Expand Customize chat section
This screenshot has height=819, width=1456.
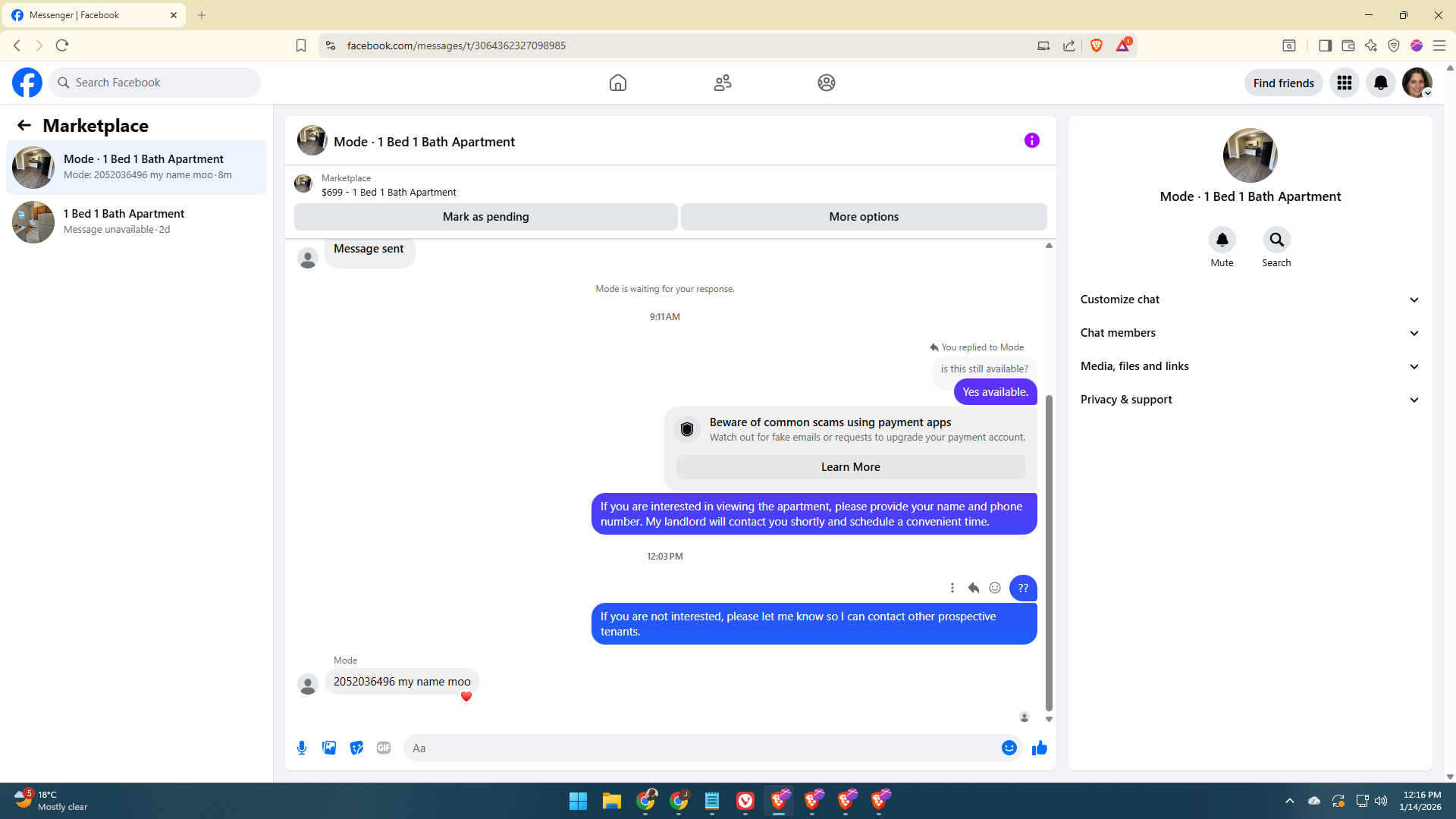pyautogui.click(x=1250, y=300)
